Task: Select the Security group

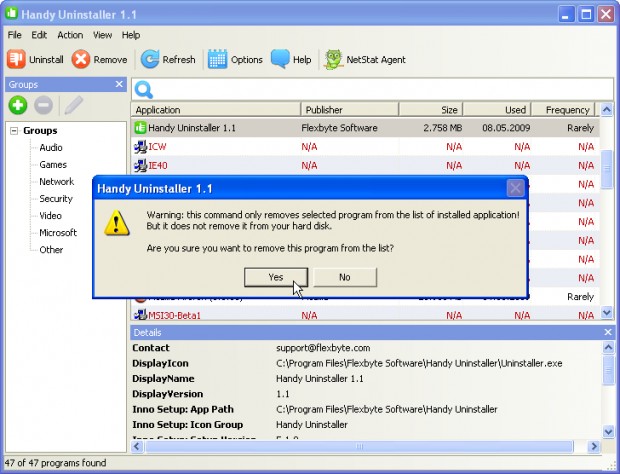Action: 56,198
